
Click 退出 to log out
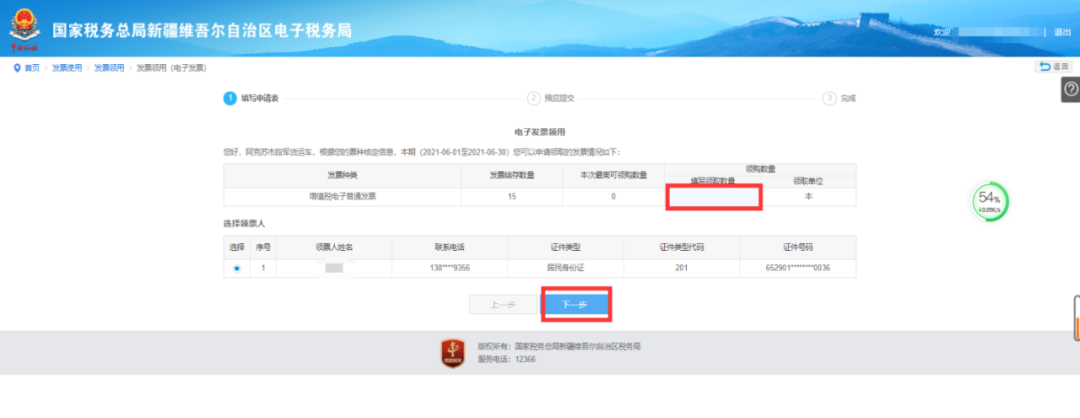1062,32
